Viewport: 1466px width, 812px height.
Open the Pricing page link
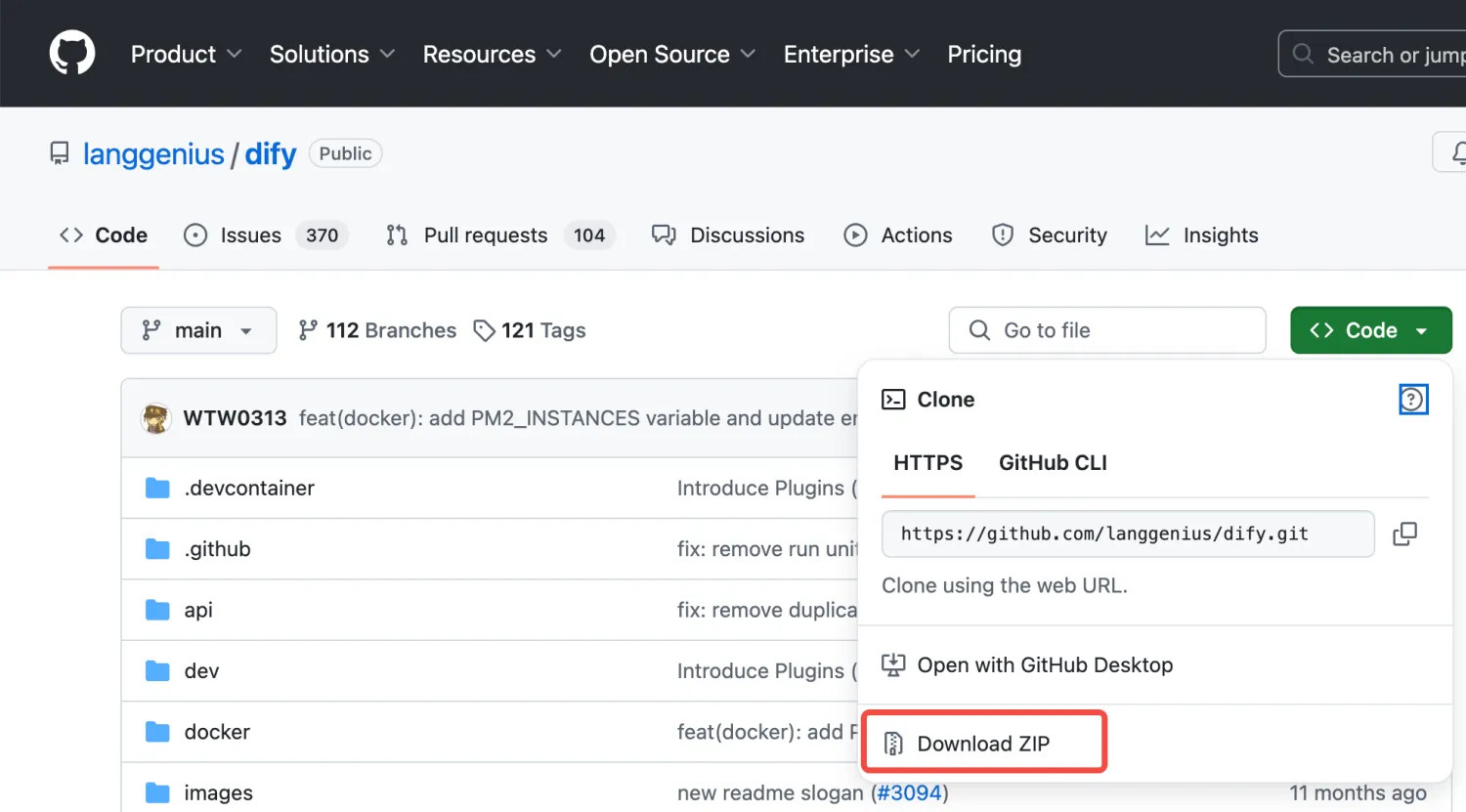(x=983, y=55)
